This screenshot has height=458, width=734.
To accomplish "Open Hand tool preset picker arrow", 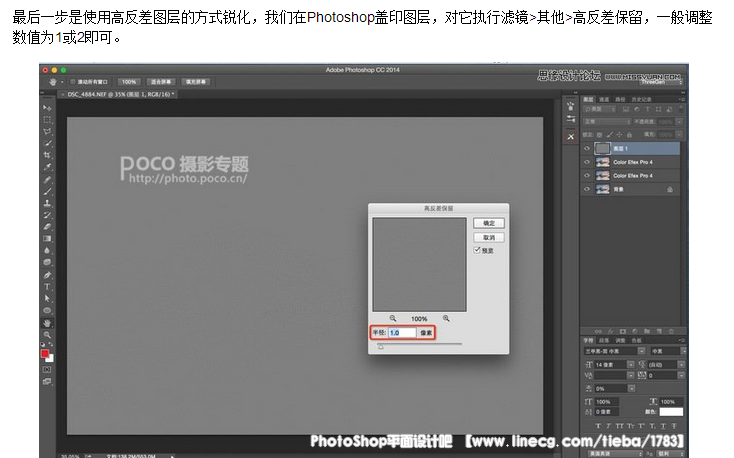I will (x=62, y=82).
